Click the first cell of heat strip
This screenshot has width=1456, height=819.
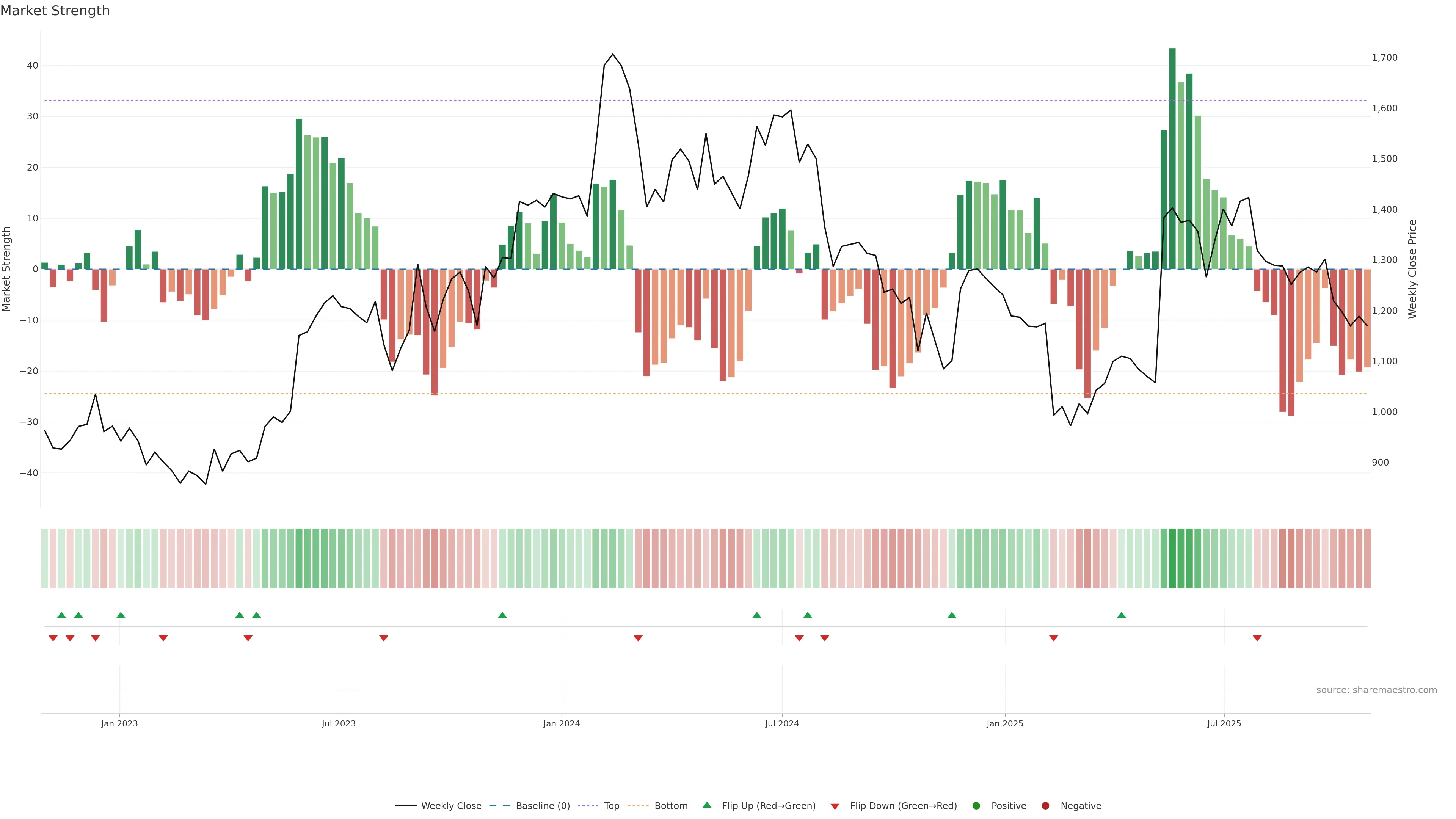point(45,559)
